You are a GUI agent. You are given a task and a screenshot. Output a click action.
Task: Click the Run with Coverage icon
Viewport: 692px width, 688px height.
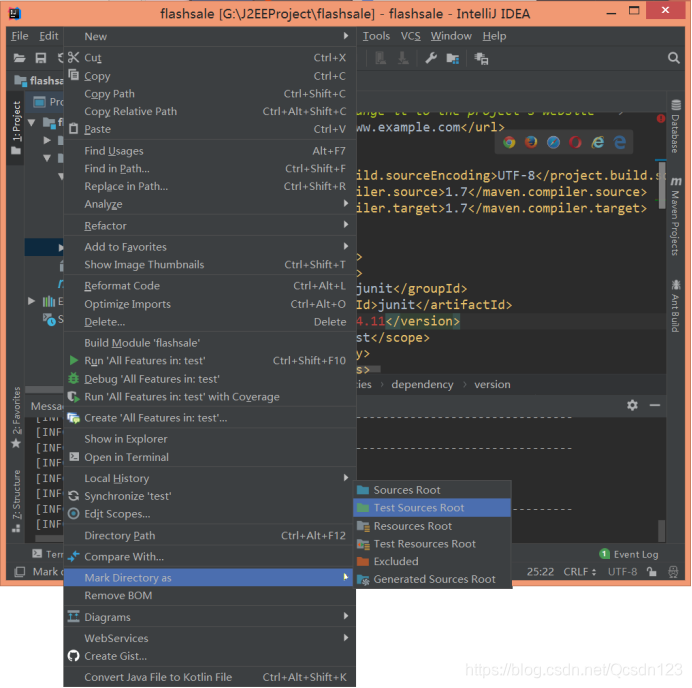click(74, 397)
